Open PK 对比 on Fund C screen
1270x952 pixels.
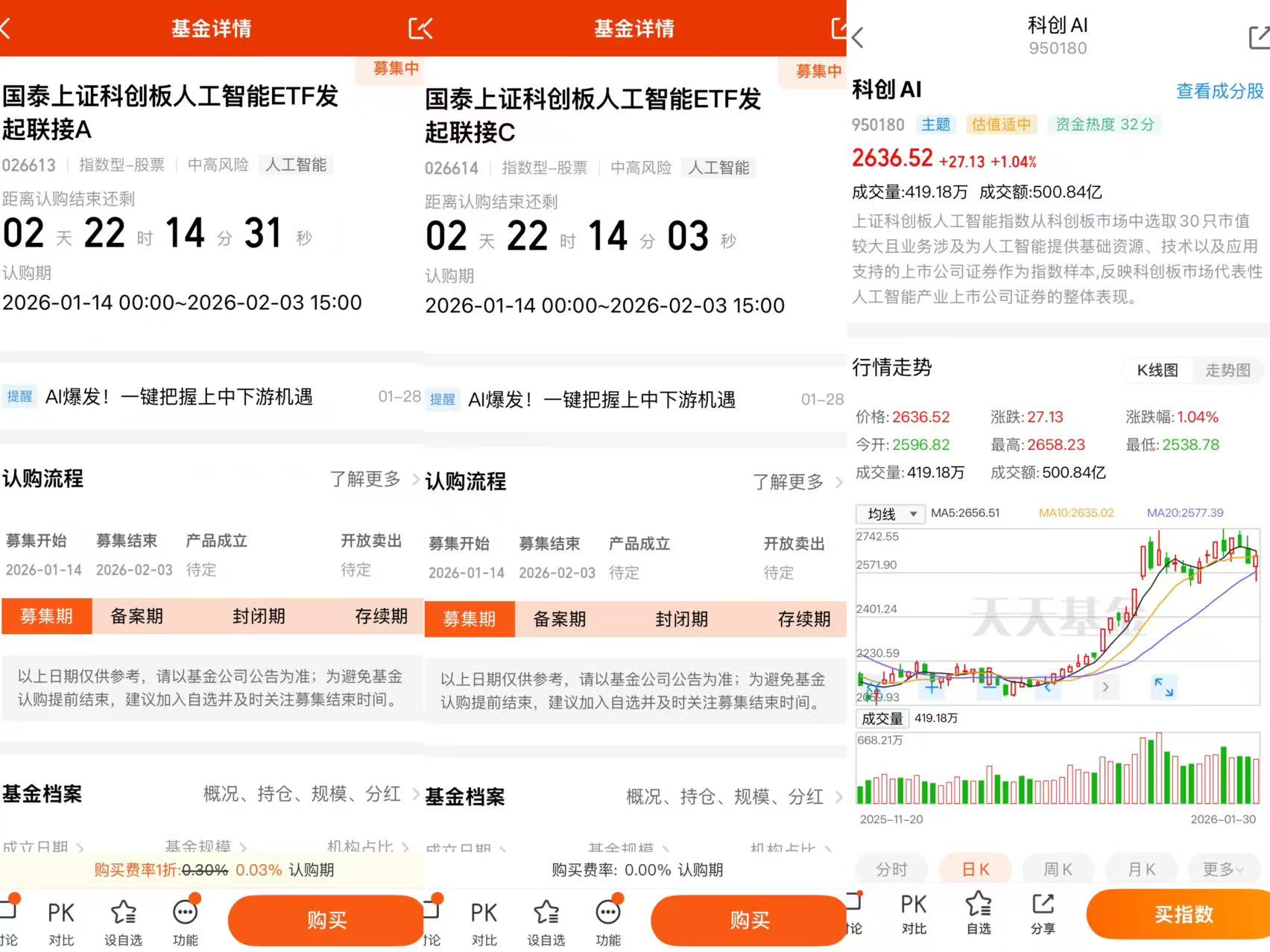pyautogui.click(x=484, y=923)
